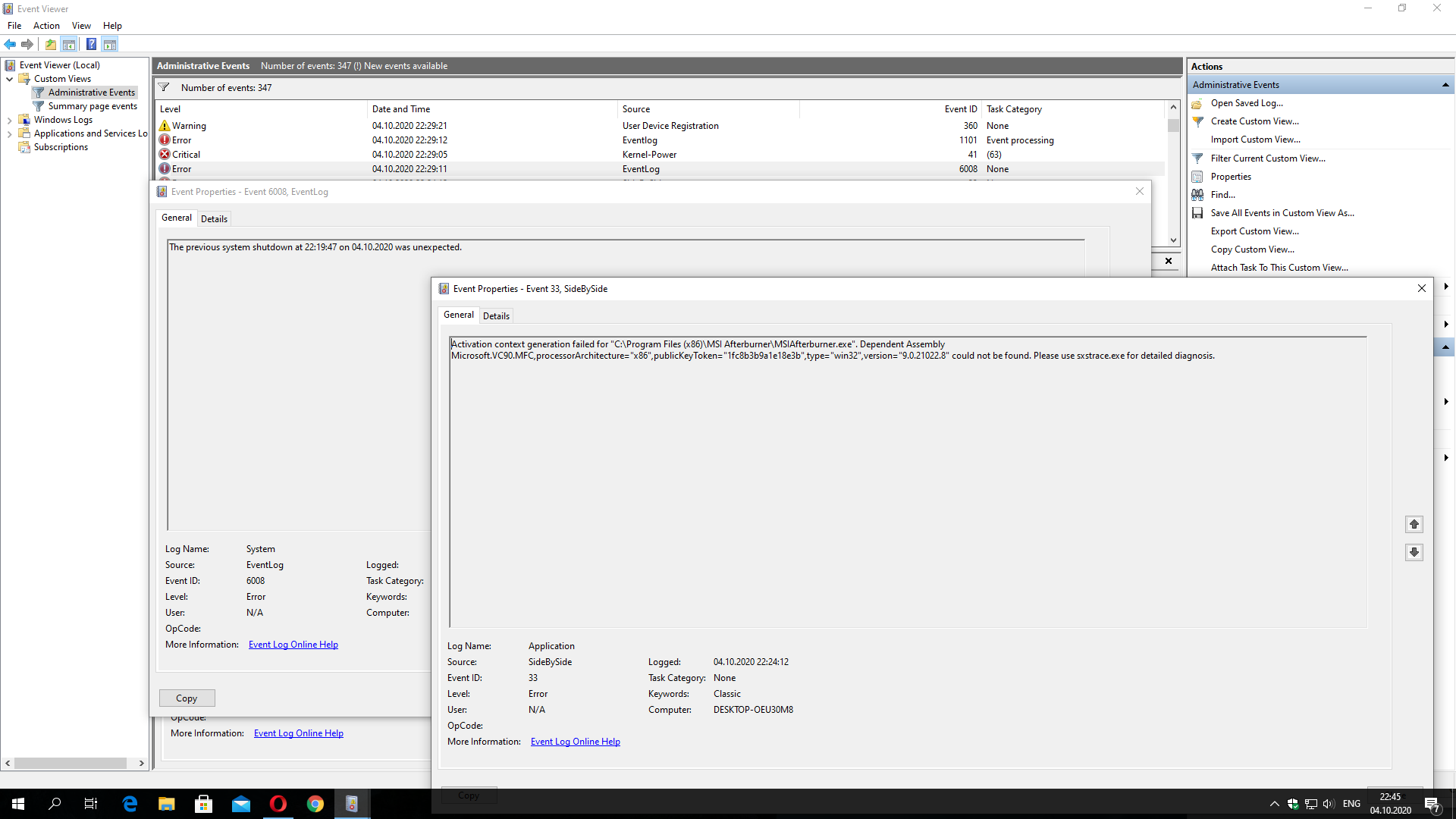The image size is (1456, 819).
Task: Open Chrome from the taskbar
Action: click(x=315, y=804)
